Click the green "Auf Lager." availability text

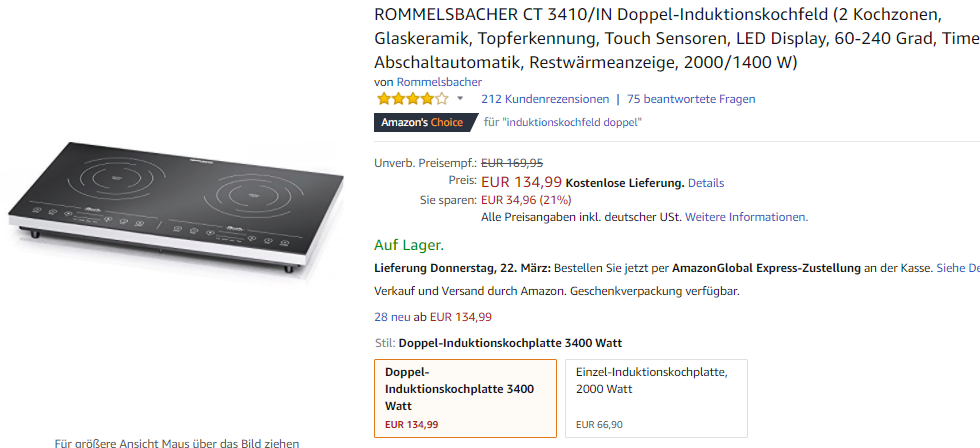click(x=409, y=245)
